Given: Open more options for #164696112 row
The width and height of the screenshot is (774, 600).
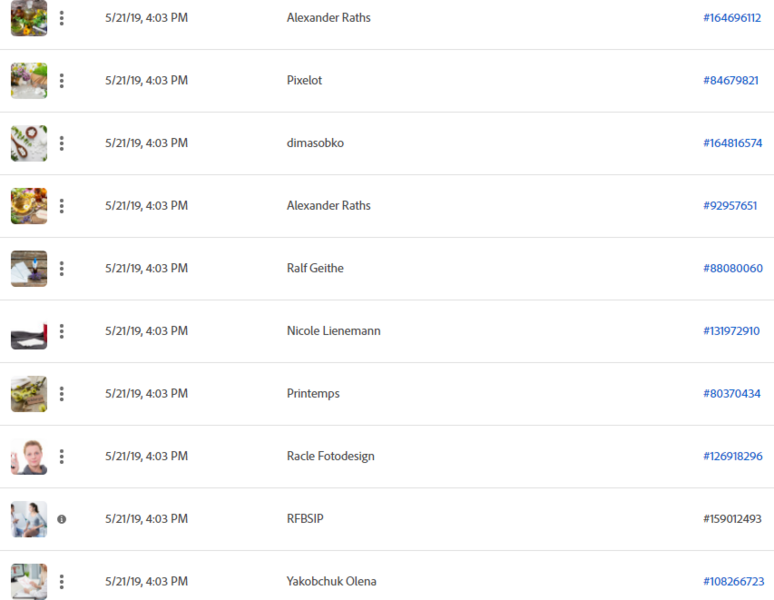Looking at the screenshot, I should point(62,18).
